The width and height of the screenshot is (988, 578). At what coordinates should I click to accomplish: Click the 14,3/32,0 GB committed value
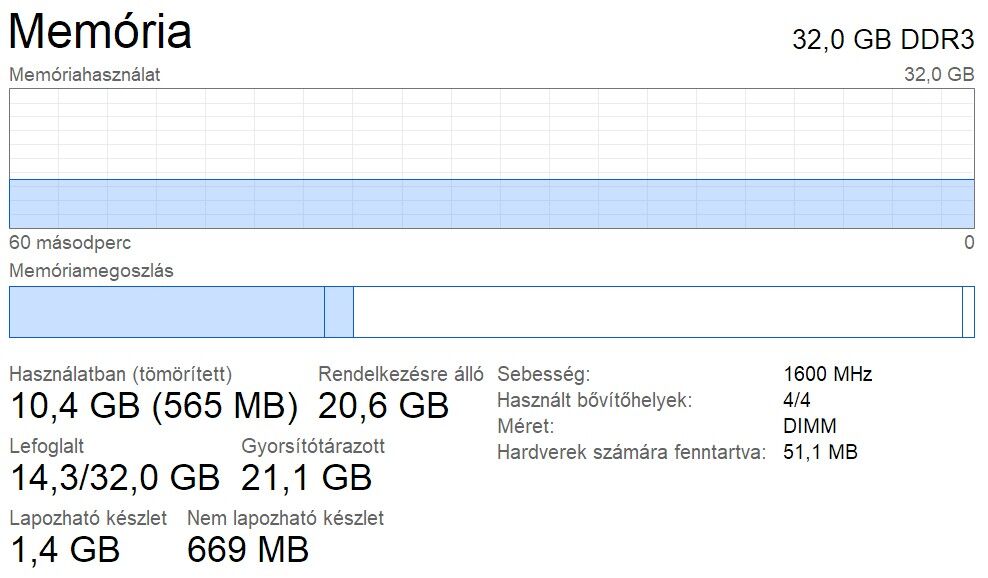114,477
